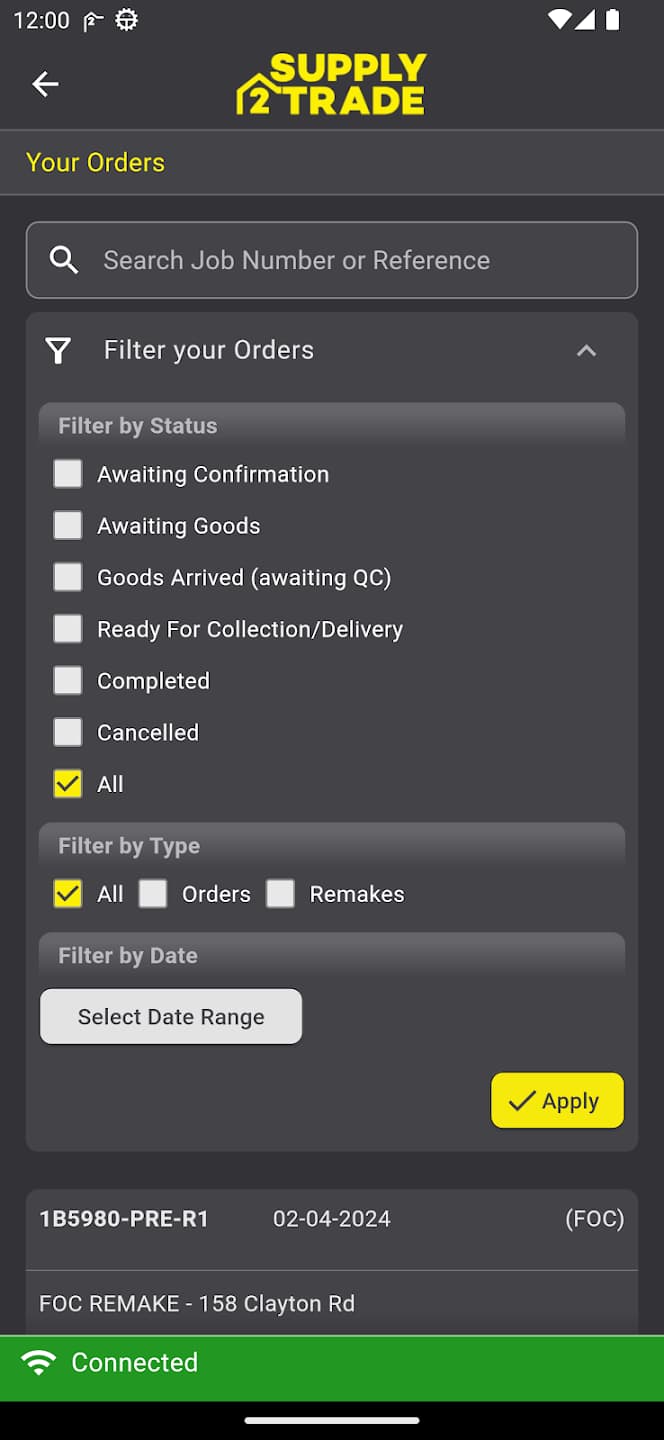The width and height of the screenshot is (664, 1440).
Task: Click the checkmark icon inside Apply button
Action: tap(522, 1100)
